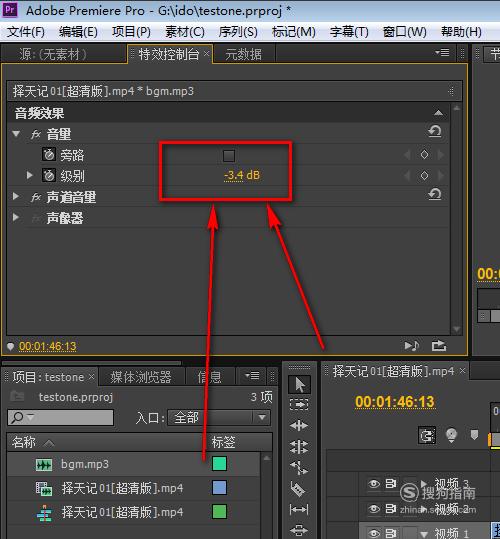Select the Rolling Edit tool
This screenshot has height=539, width=500.
tap(299, 447)
